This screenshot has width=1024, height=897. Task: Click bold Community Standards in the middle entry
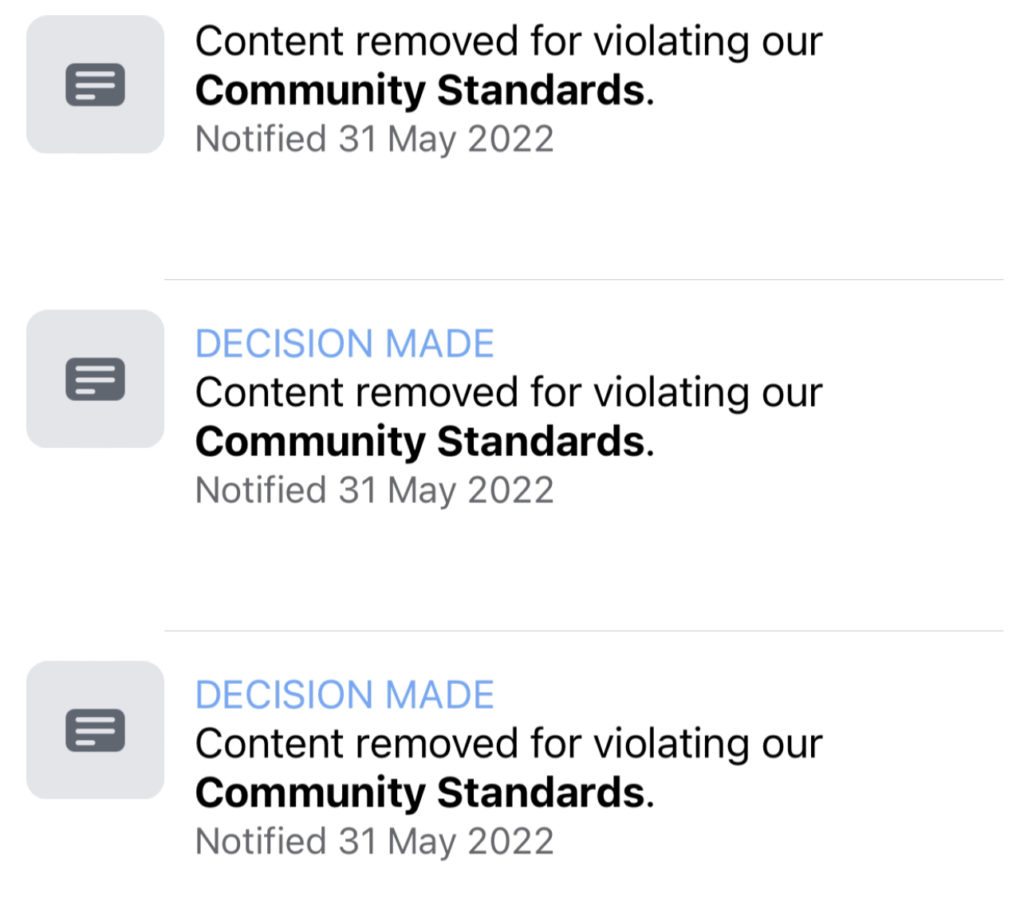420,442
